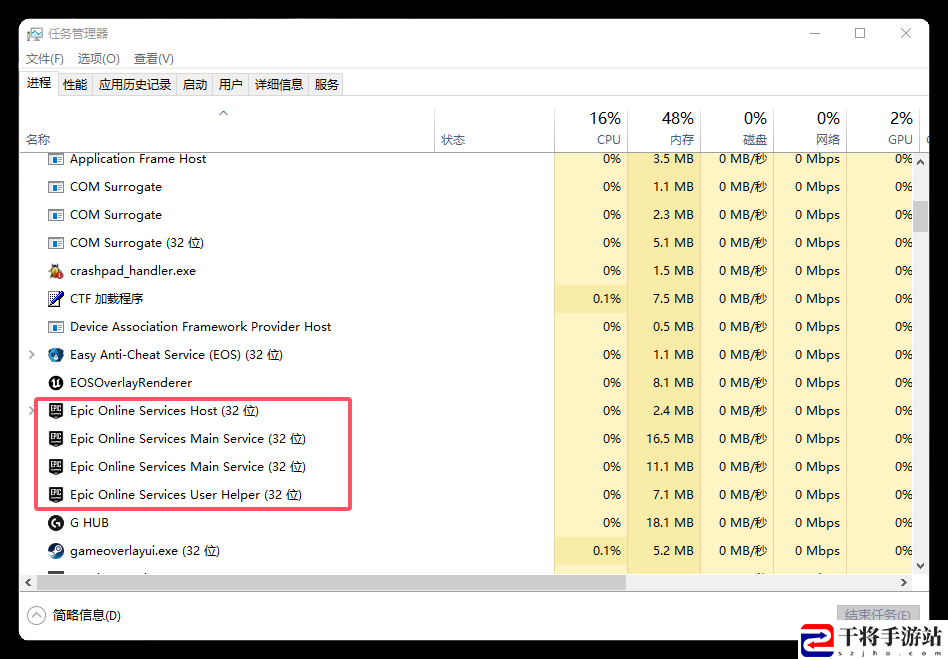Click the 16.5 MB memory value
This screenshot has width=948, height=659.
[669, 438]
